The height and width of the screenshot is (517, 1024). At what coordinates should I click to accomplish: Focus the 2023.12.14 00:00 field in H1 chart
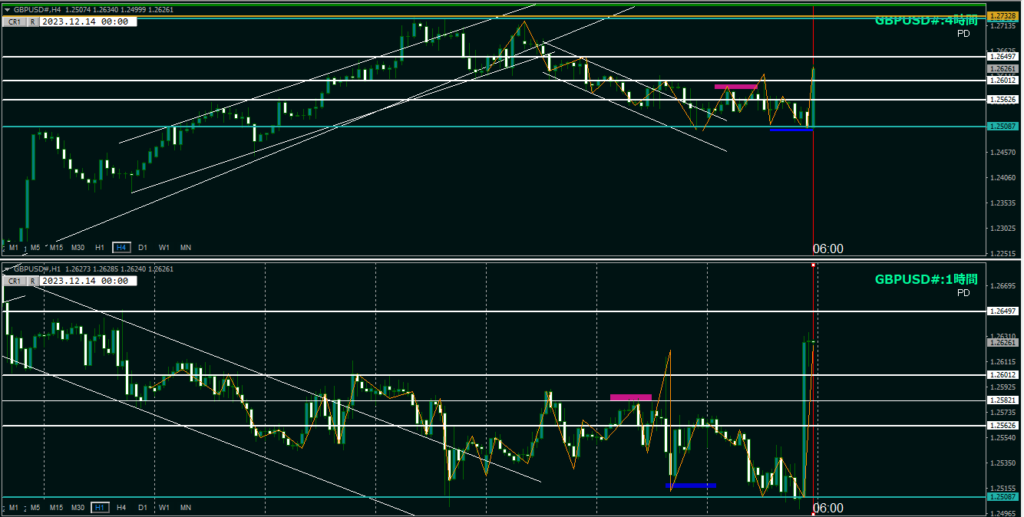88,281
